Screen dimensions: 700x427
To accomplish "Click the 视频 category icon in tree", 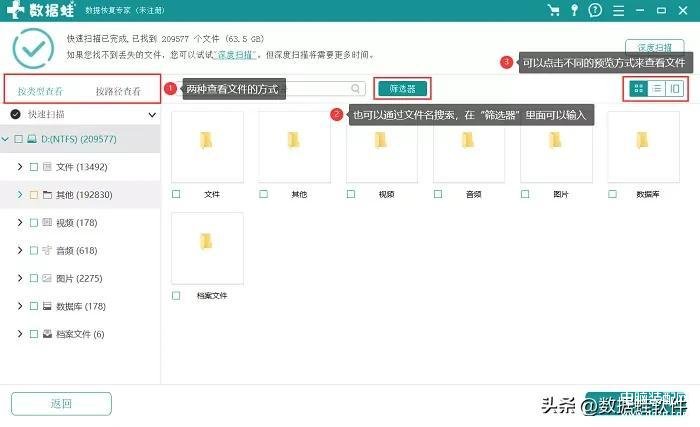I will pos(47,222).
